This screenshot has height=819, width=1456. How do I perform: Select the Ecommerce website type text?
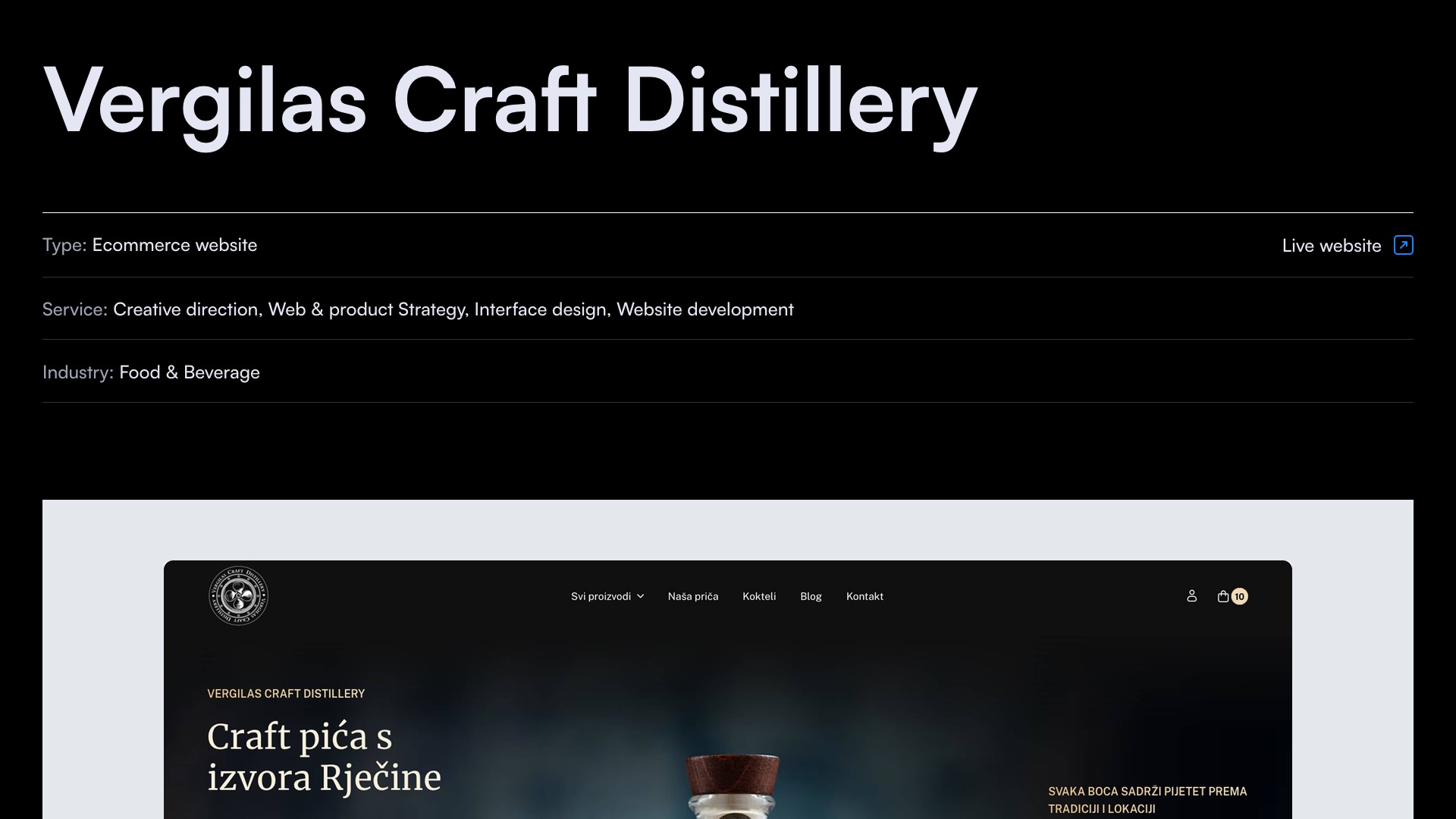(x=174, y=245)
